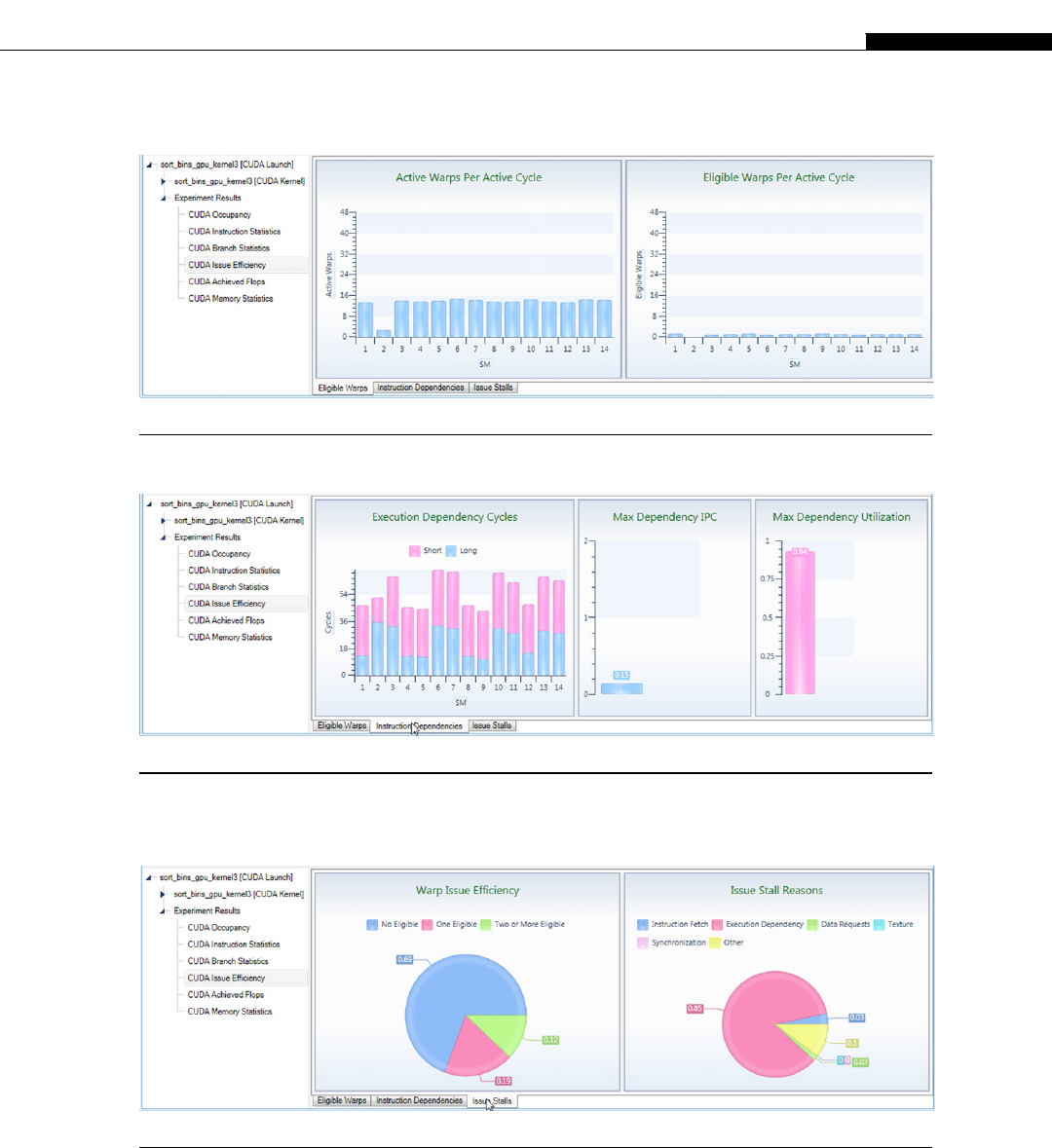This screenshot has width=1052, height=1148.
Task: Open Issue Stalls tab under Eligible Warps chart
Action: point(493,388)
